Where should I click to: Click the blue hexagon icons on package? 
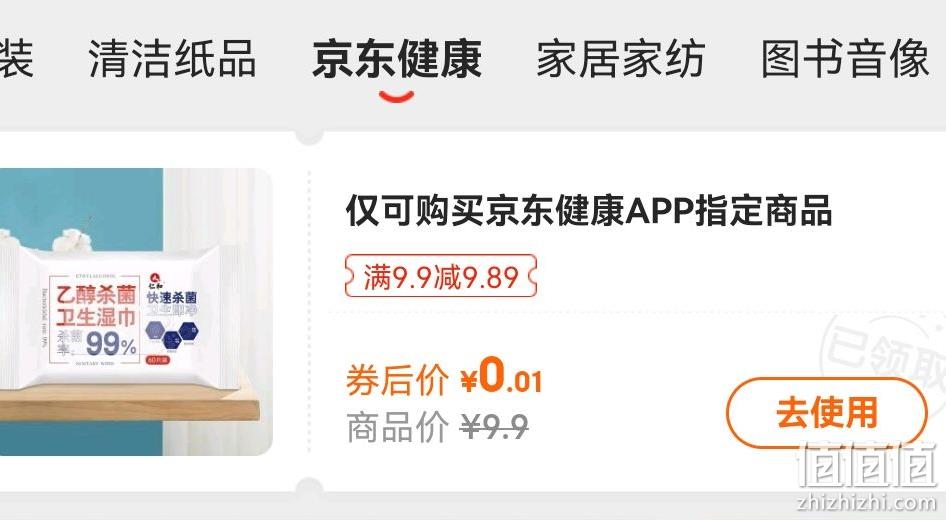point(172,335)
